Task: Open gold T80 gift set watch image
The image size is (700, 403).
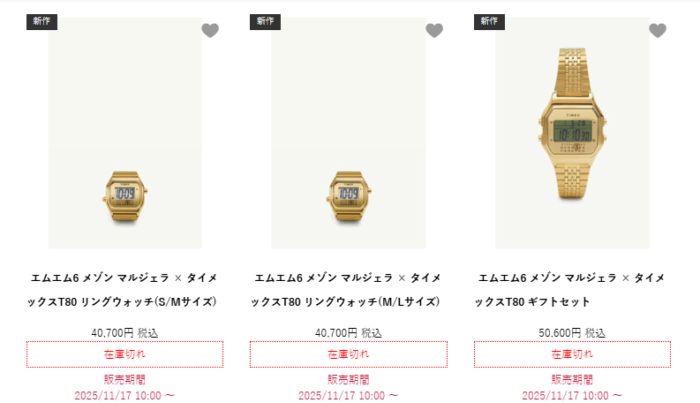Action: tap(572, 133)
